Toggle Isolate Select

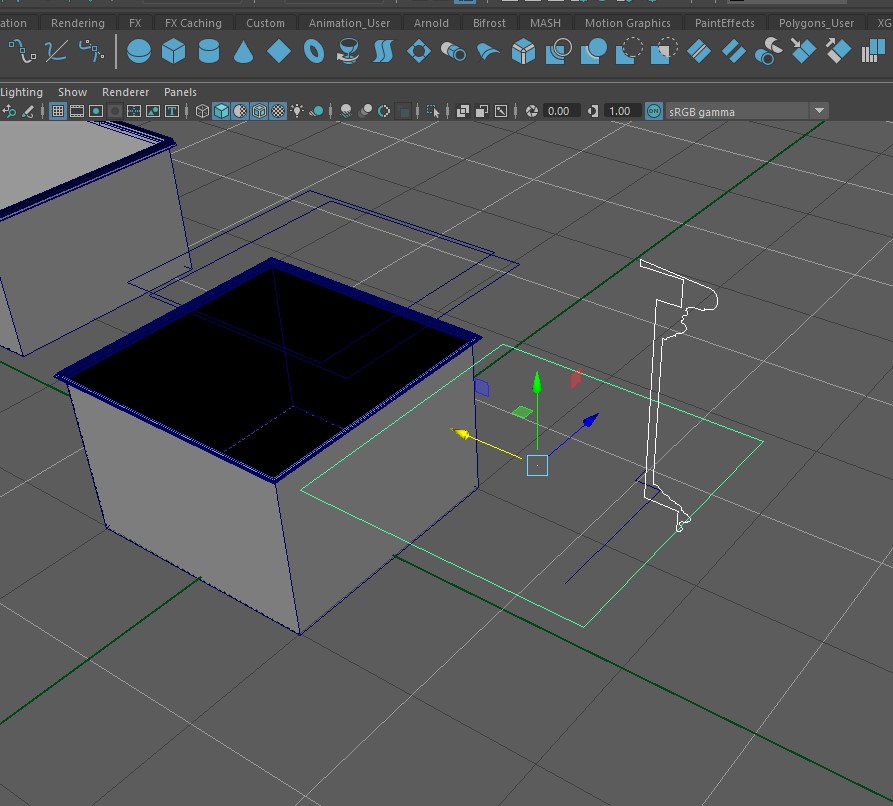tap(433, 111)
